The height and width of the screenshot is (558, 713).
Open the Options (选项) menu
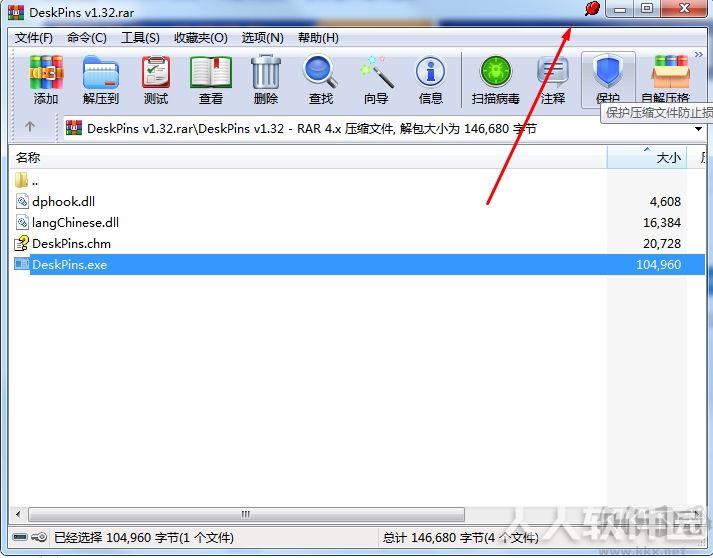click(262, 38)
